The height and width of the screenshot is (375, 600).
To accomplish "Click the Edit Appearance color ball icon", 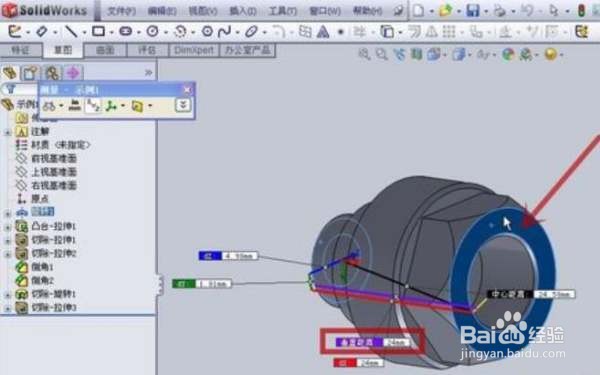I will 508,55.
